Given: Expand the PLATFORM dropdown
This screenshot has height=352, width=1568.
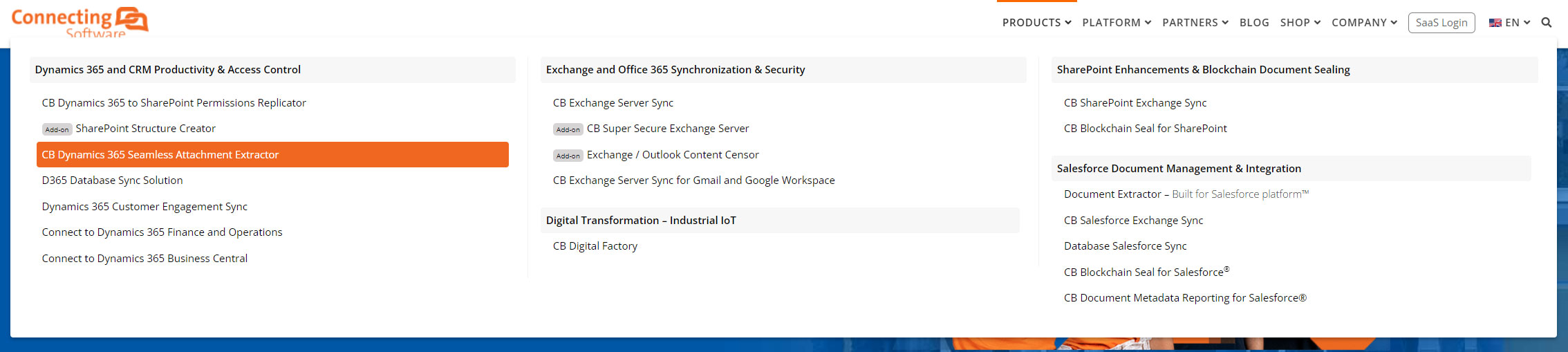Looking at the screenshot, I should (x=1117, y=23).
